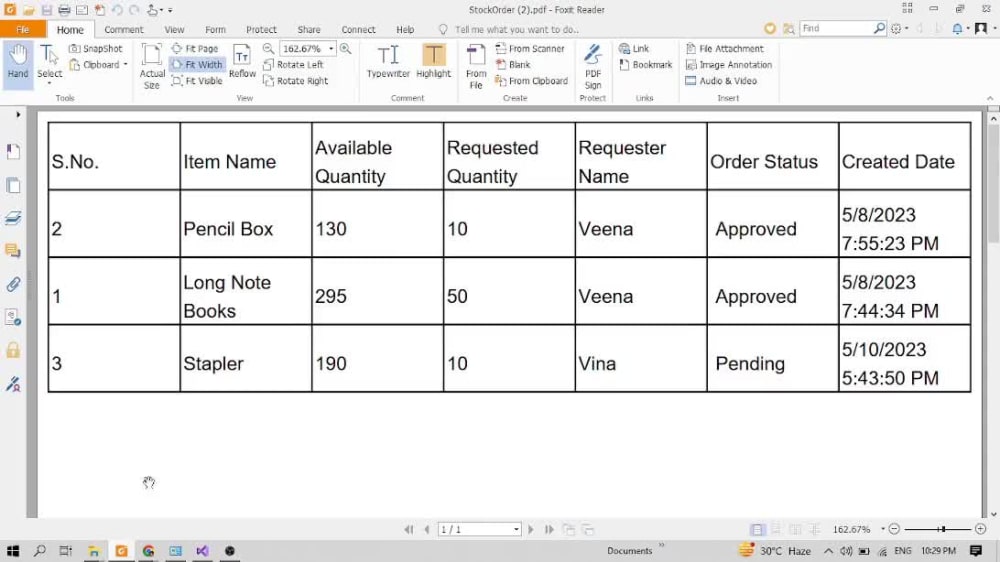This screenshot has height=562, width=1000.
Task: Click the Find magnifier search button
Action: click(x=879, y=28)
